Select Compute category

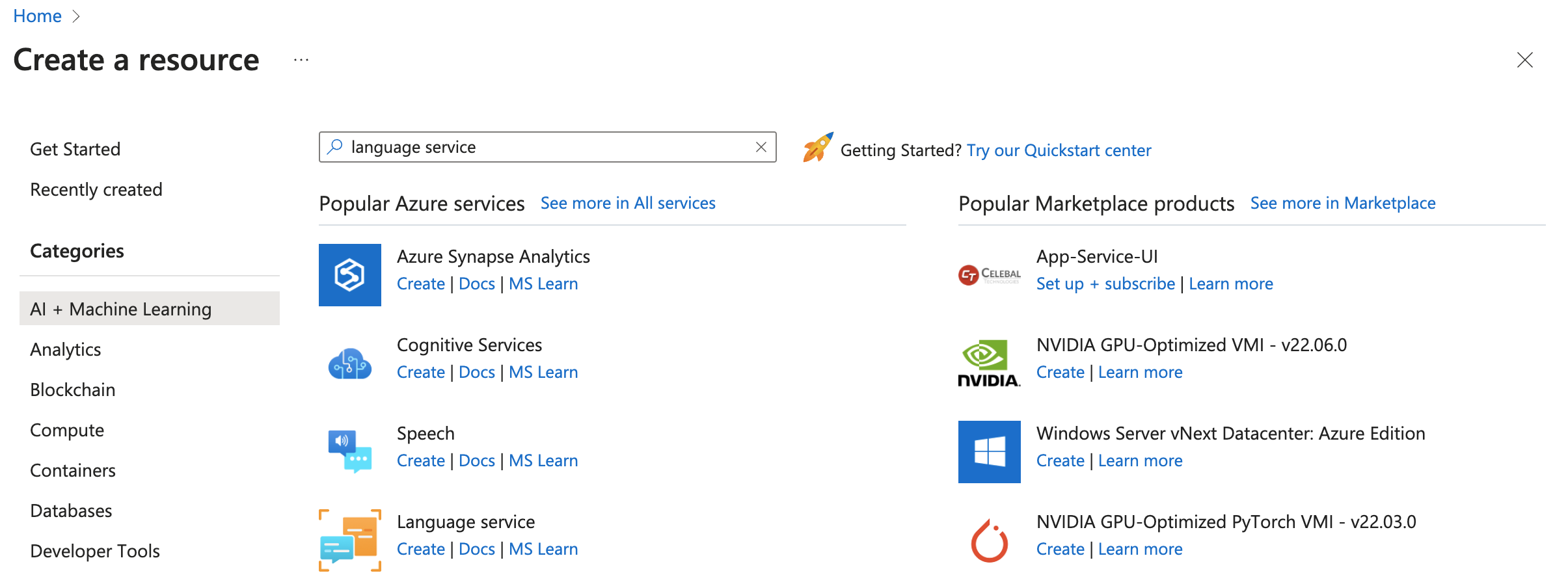tap(67, 430)
